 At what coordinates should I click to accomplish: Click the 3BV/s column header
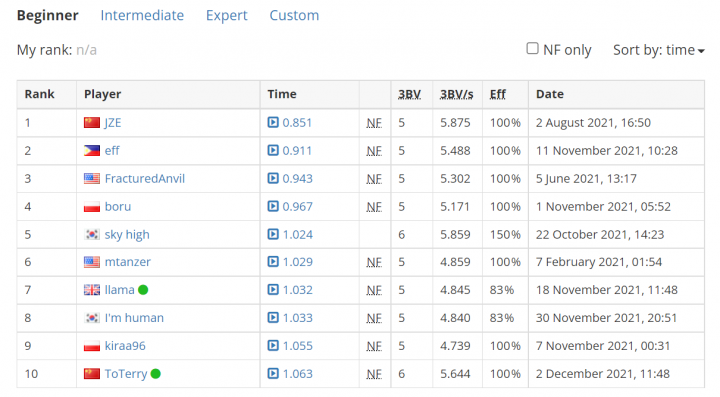tap(456, 94)
